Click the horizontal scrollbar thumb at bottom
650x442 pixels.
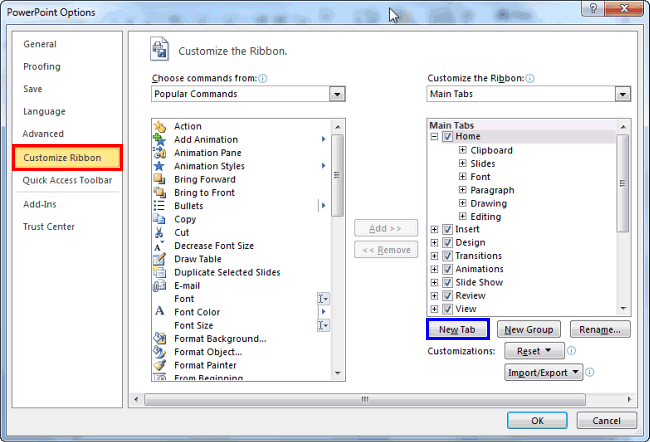click(x=365, y=400)
